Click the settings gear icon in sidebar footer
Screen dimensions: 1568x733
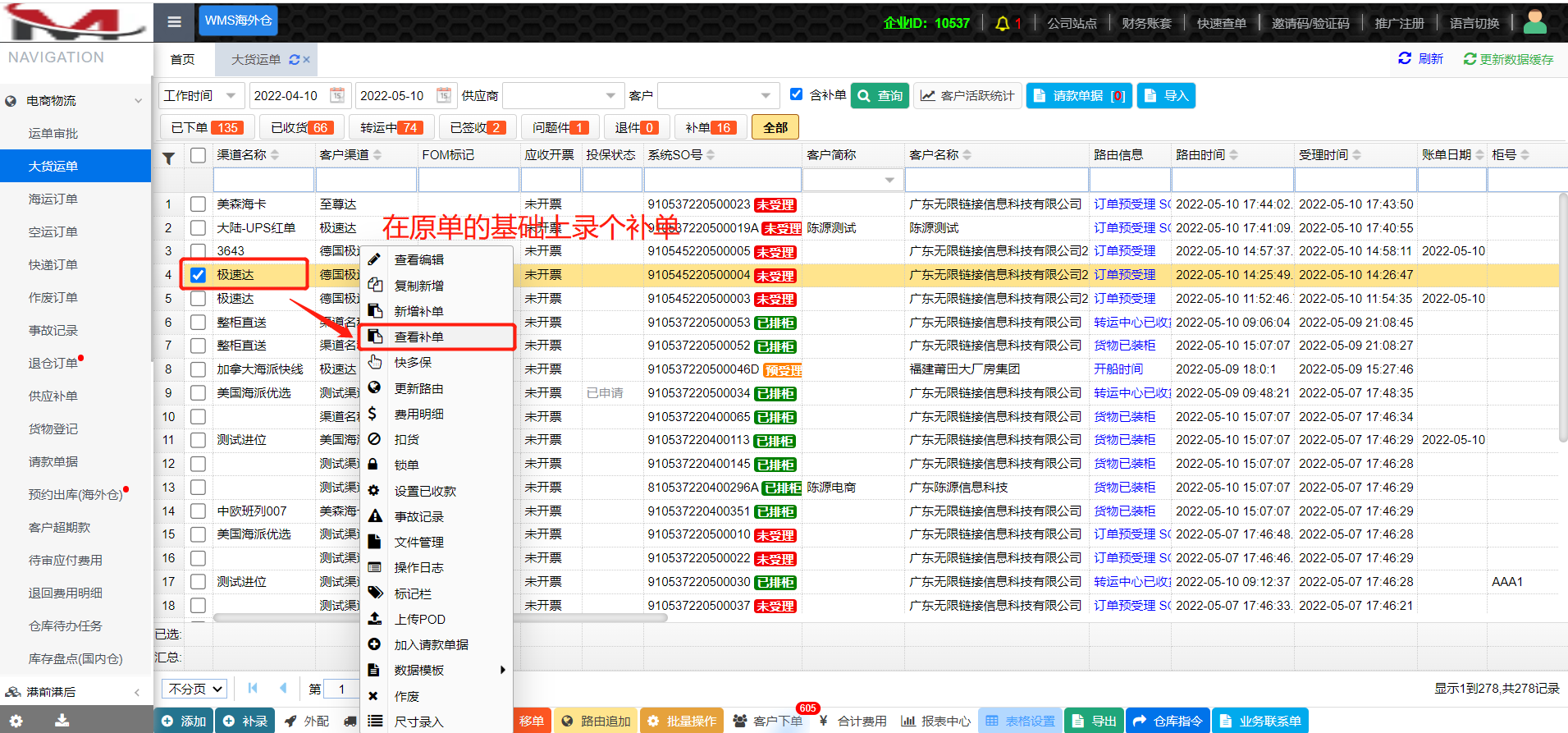tap(16, 721)
